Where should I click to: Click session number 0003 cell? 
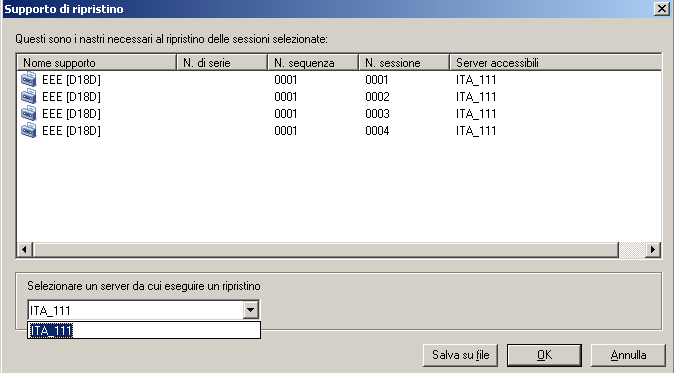pyautogui.click(x=377, y=114)
